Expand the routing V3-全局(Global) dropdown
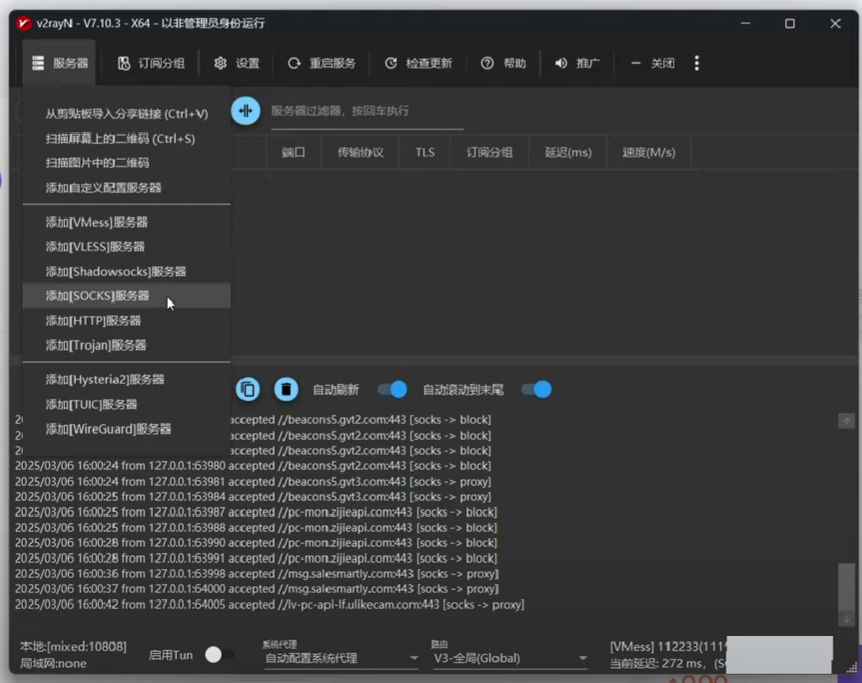 coord(510,658)
